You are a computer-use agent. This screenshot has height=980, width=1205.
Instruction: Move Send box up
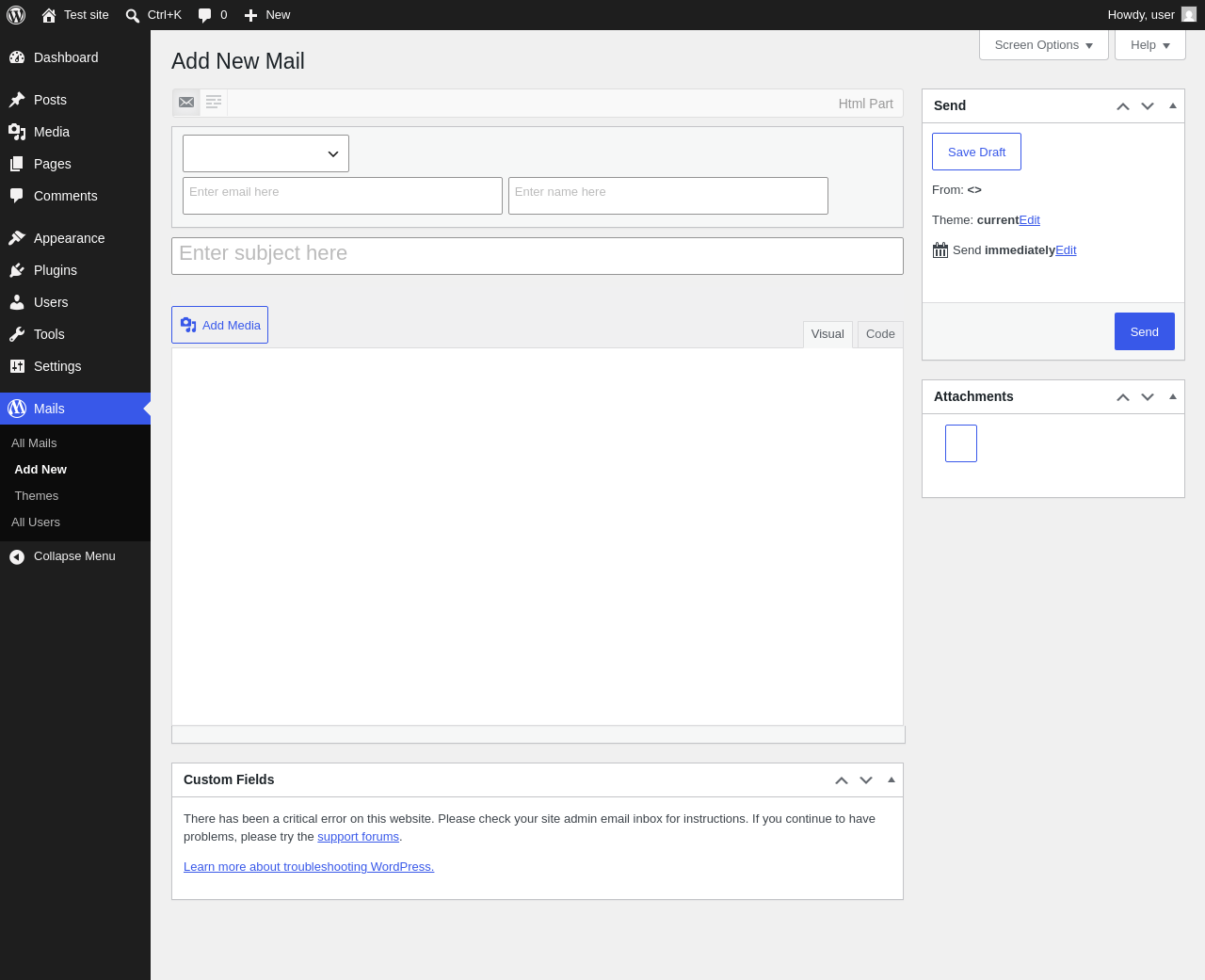1123,106
